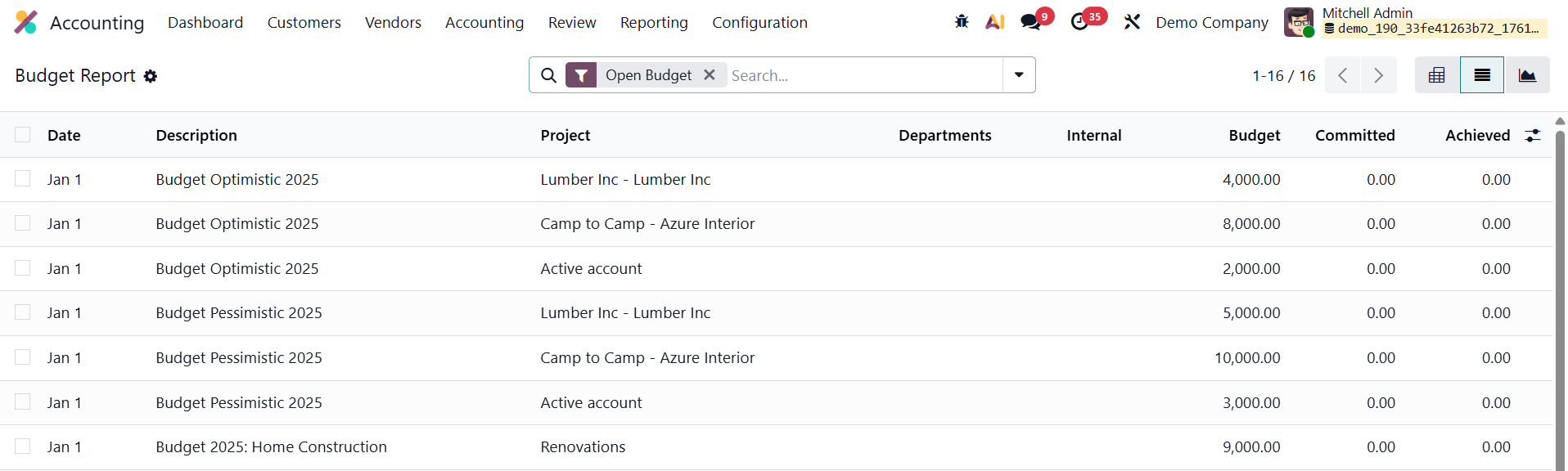Viewport: 1568px width, 471px height.
Task: Switch to graph view
Action: coord(1526,75)
